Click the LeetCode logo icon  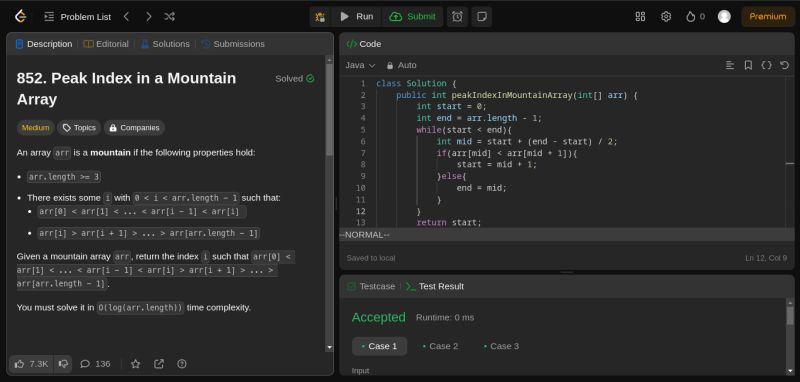(x=20, y=16)
